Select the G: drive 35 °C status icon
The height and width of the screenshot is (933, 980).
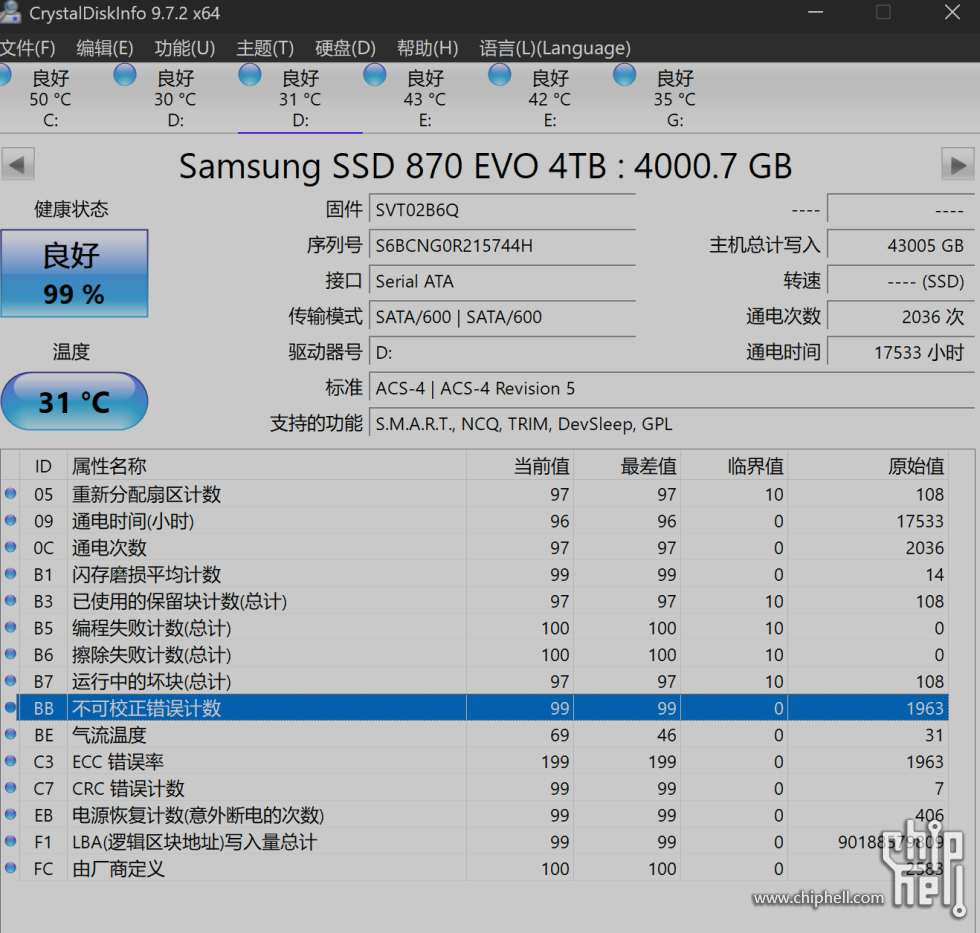625,75
